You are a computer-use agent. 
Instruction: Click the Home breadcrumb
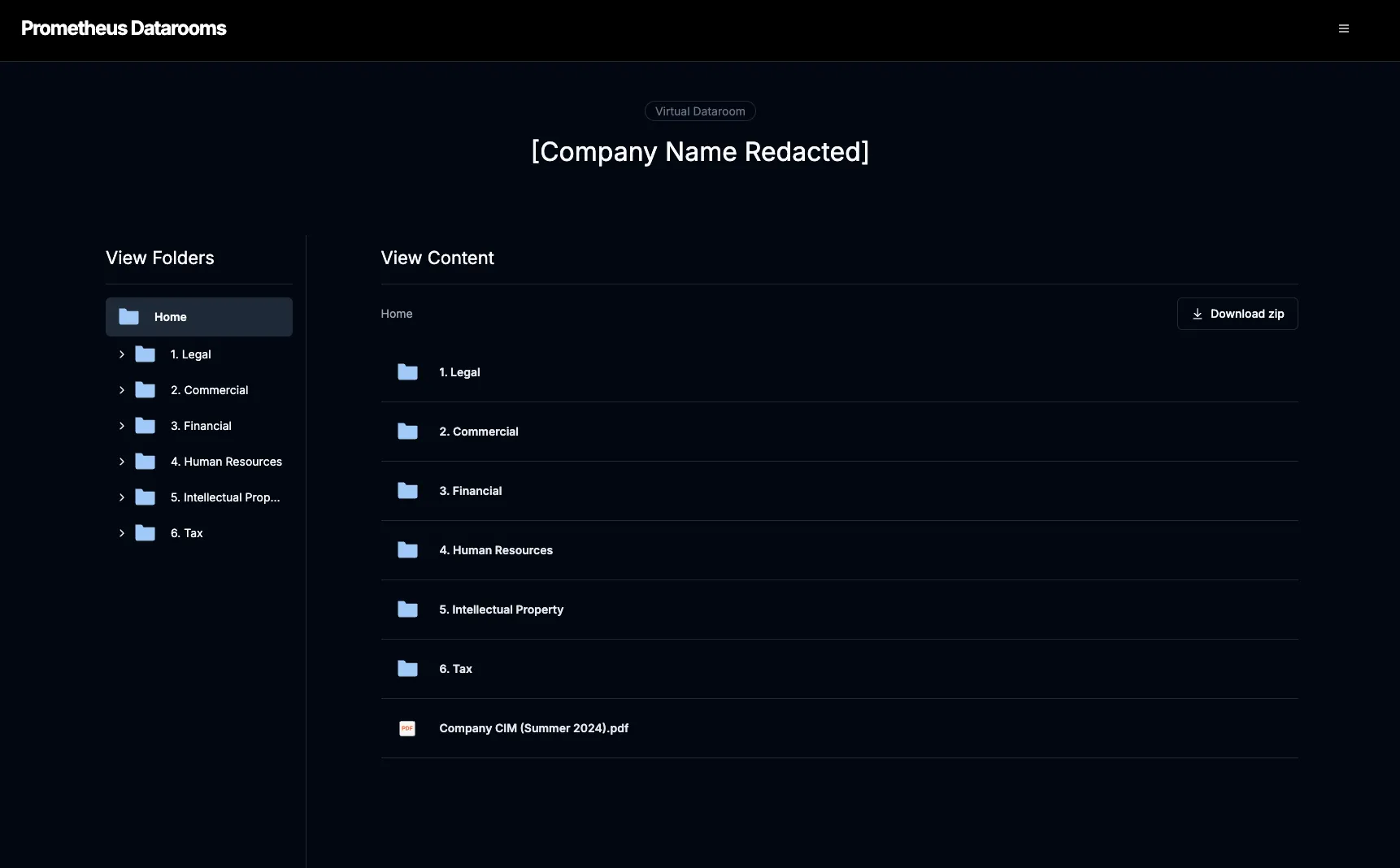tap(396, 314)
